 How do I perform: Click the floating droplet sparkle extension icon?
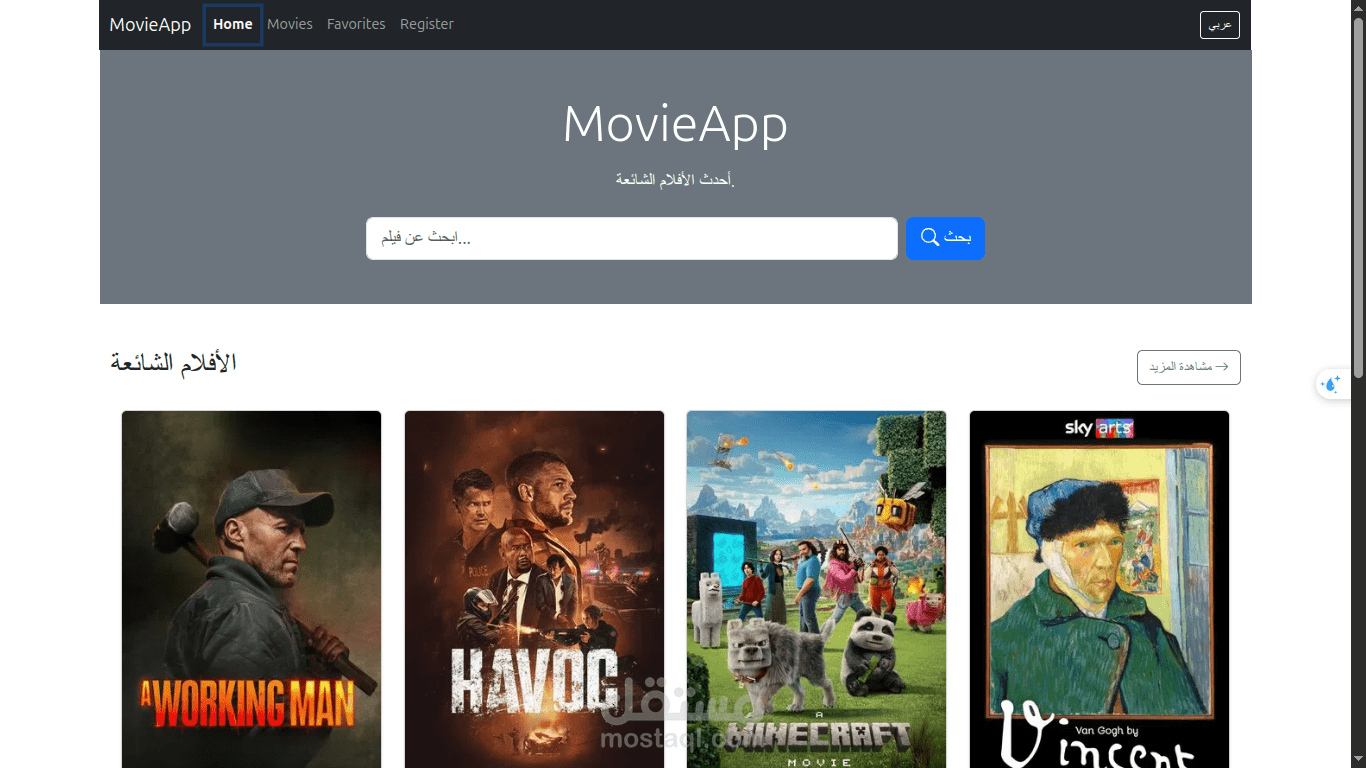(x=1331, y=384)
